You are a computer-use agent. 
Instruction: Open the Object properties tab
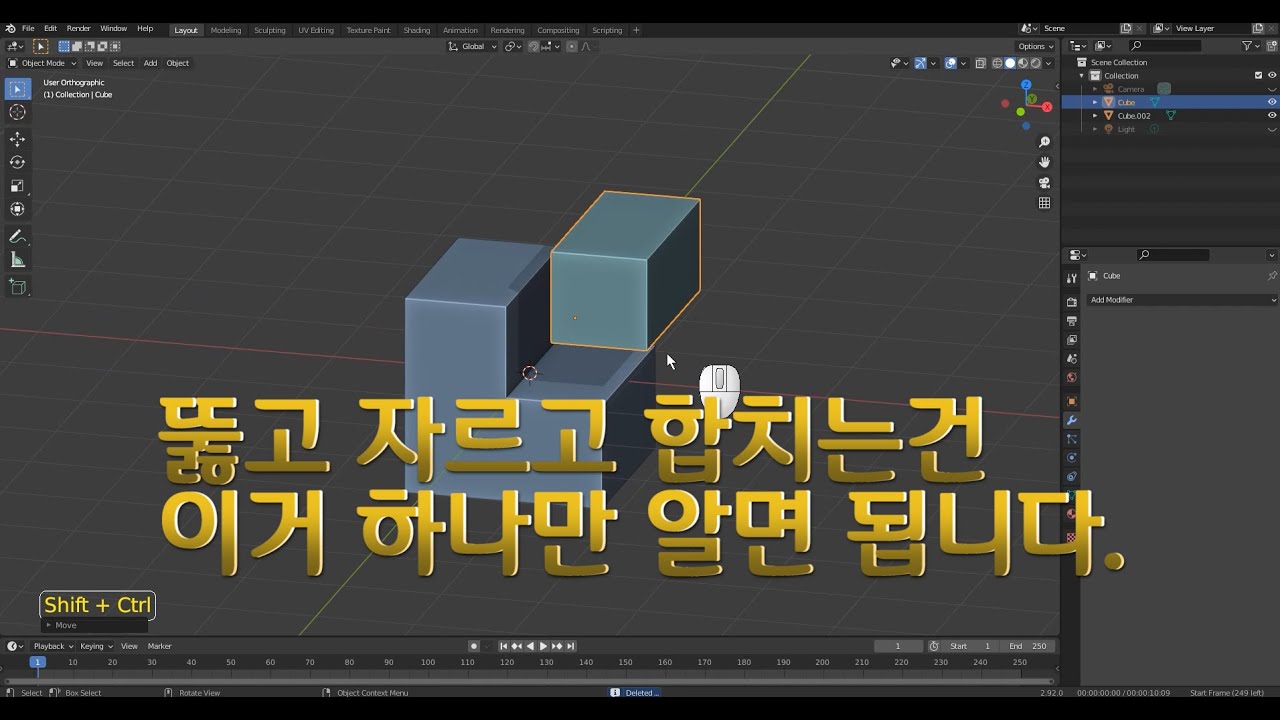(x=1072, y=401)
